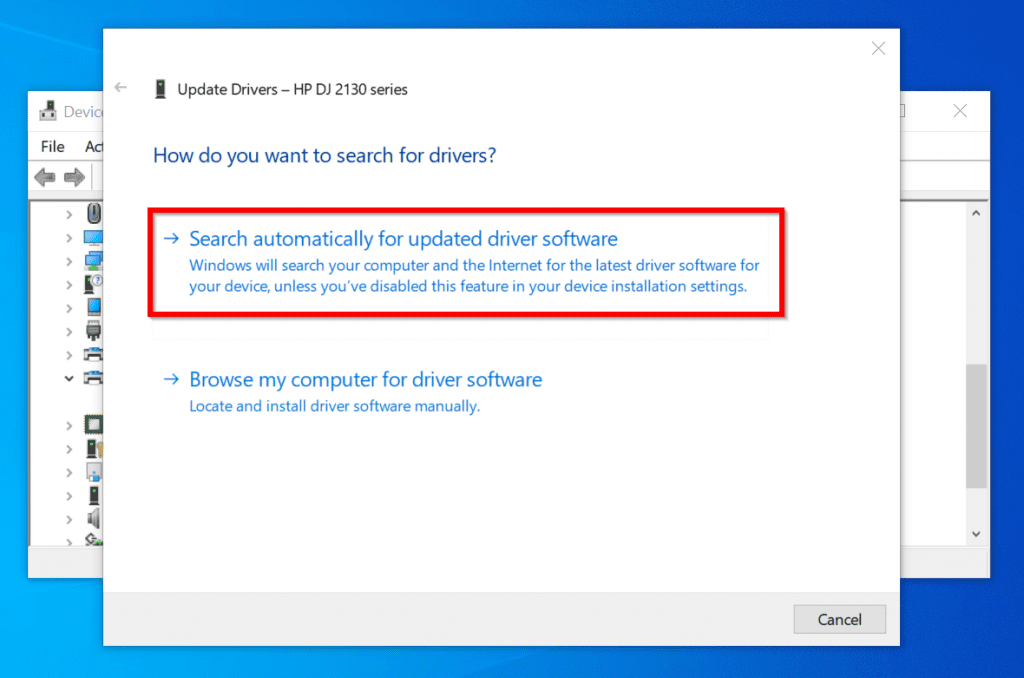Click Device Manager toolbar Forward arrow
Screen dimensions: 1024x678
coord(74,177)
